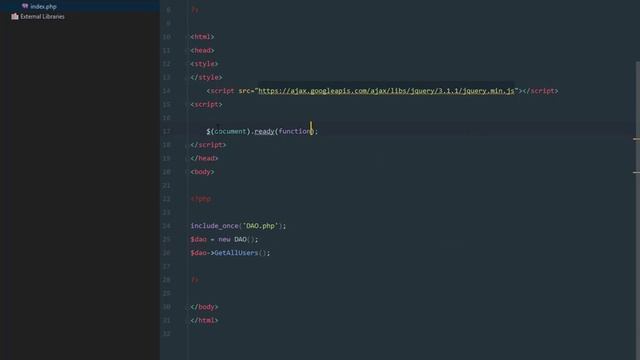Click the closing </script> tag on line 18

point(208,145)
